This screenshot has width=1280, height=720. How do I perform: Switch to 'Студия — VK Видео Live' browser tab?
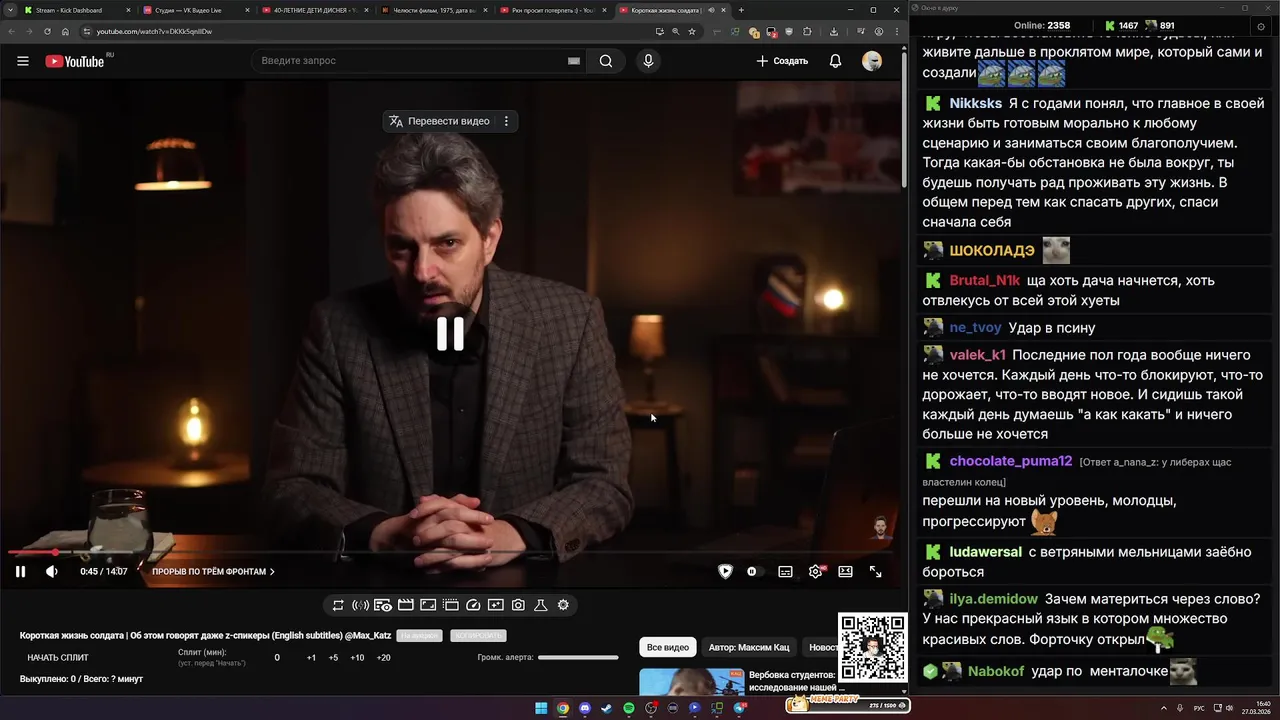pyautogui.click(x=194, y=10)
